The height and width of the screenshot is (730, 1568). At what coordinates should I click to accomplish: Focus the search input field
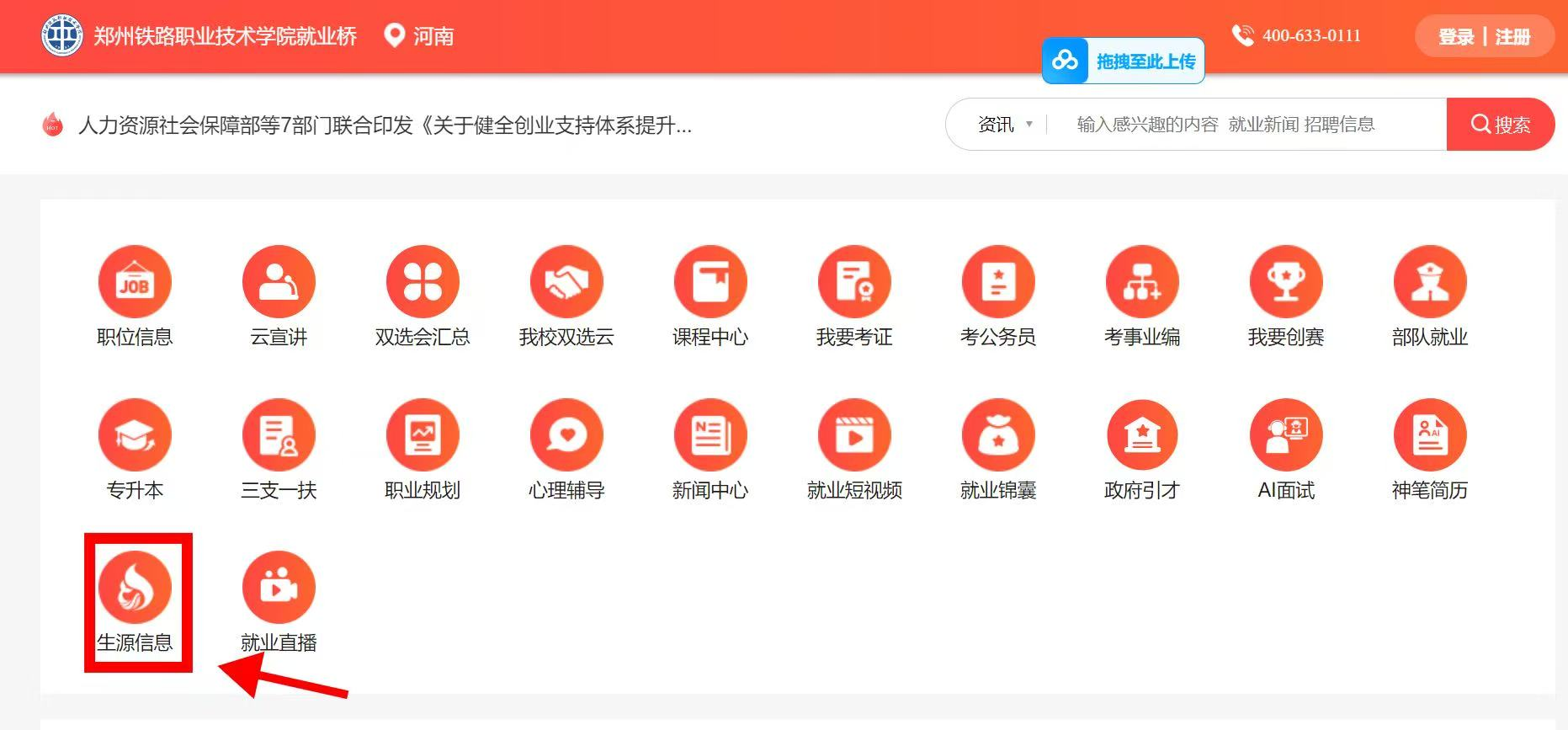point(1246,125)
